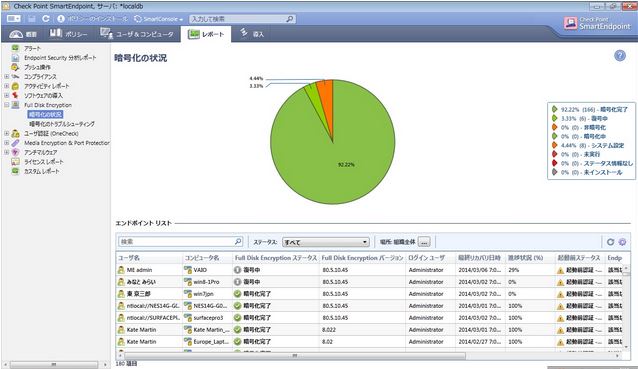
Task: Click the location browse button with ellipsis
Action: pos(424,242)
